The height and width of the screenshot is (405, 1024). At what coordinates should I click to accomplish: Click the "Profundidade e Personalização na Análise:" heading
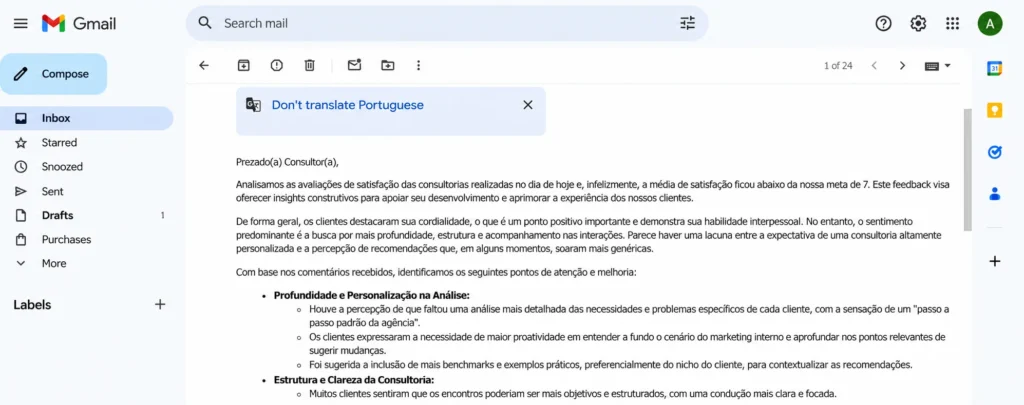(x=372, y=295)
